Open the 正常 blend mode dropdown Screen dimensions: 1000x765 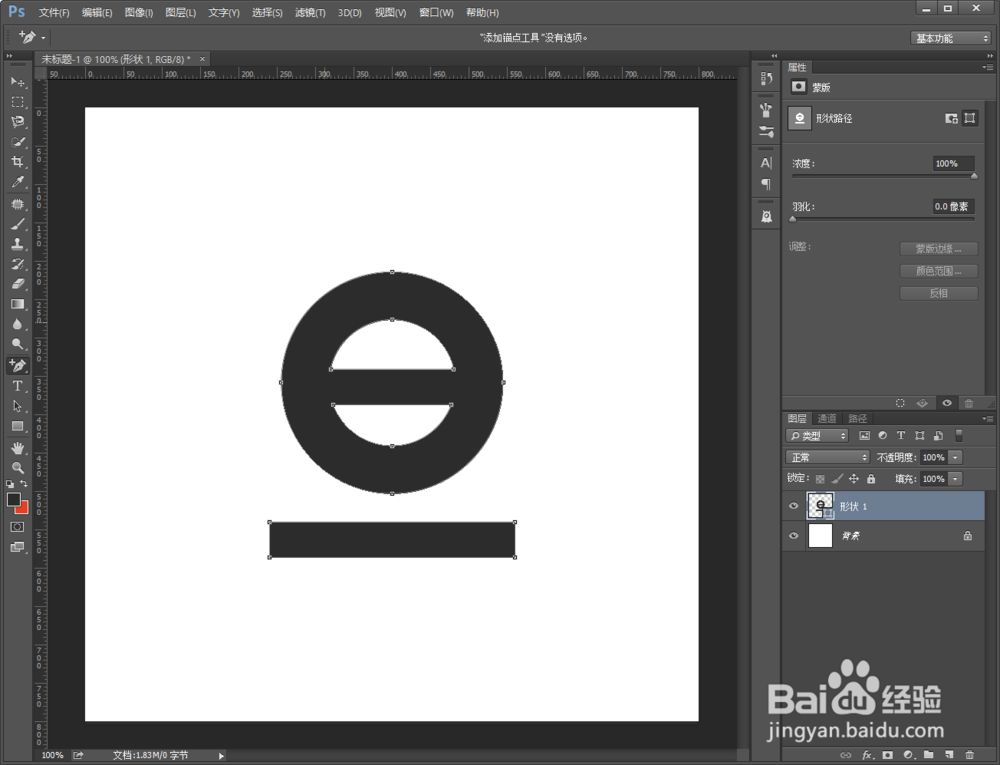[828, 457]
